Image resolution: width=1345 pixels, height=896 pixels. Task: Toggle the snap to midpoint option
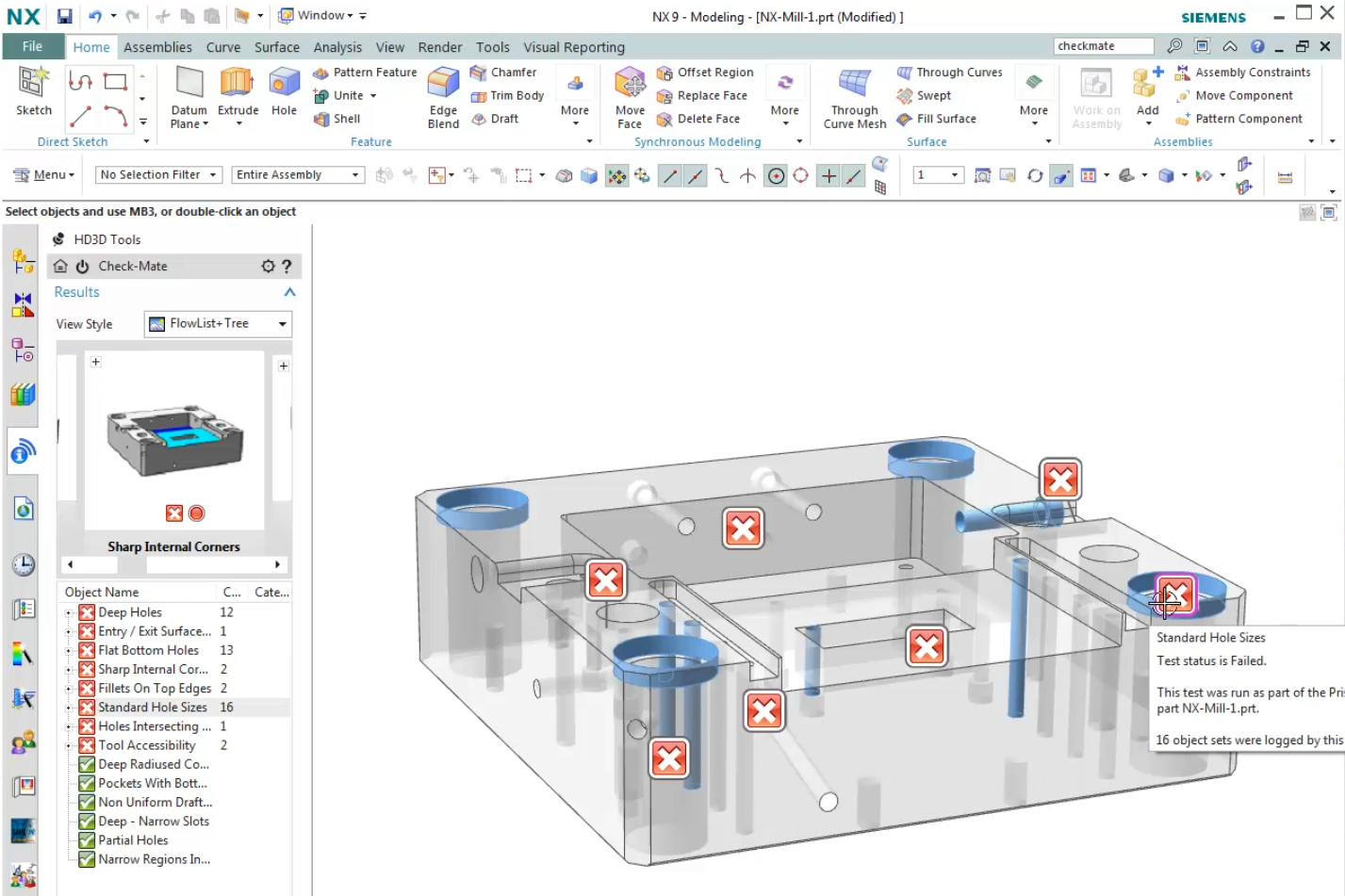click(696, 176)
